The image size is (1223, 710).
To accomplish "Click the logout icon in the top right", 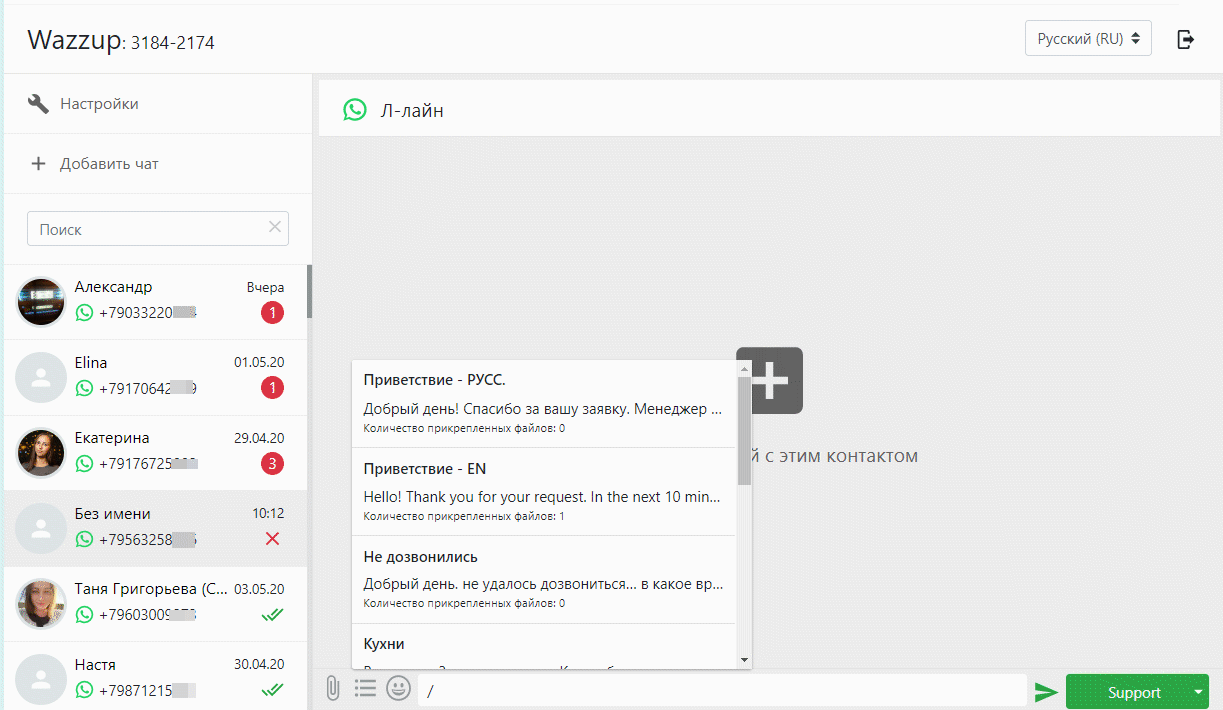I will pos(1186,38).
